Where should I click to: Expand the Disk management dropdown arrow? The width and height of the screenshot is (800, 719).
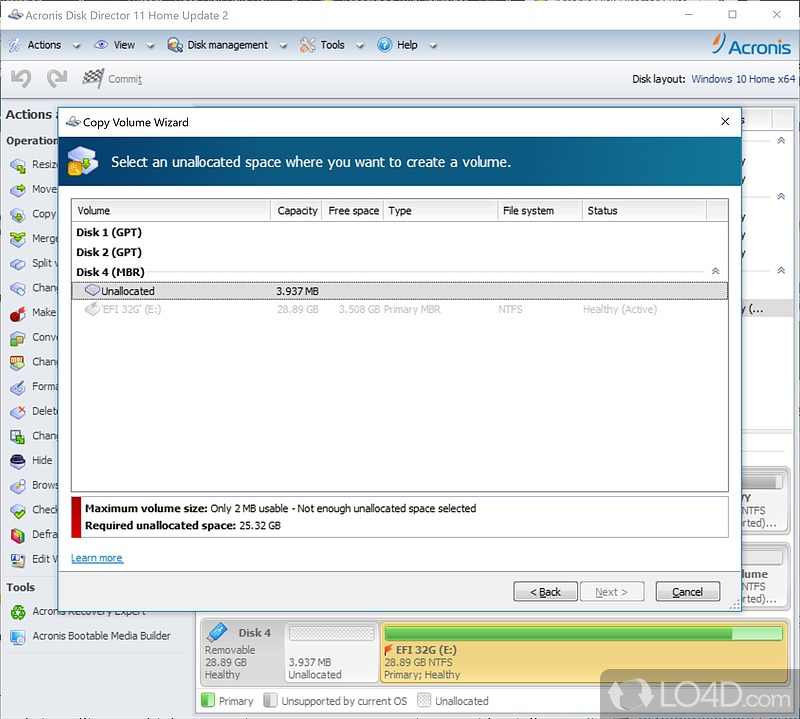point(284,45)
